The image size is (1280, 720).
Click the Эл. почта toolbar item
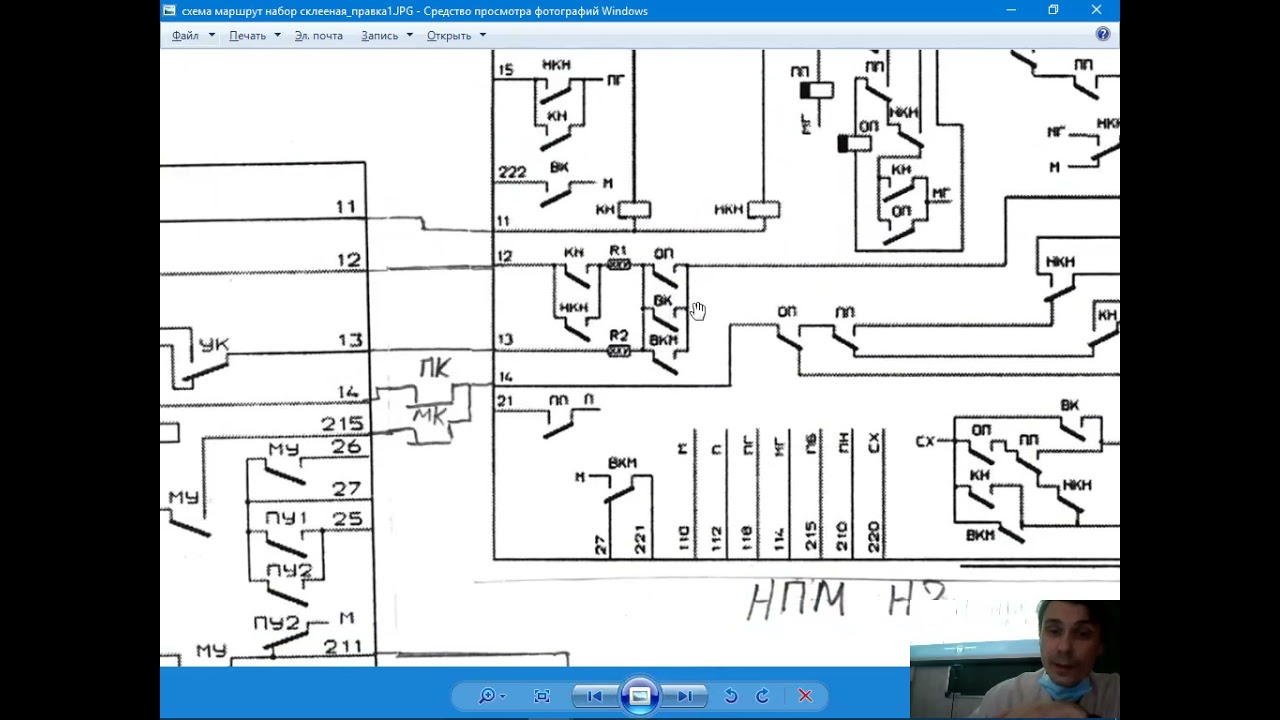click(x=318, y=35)
